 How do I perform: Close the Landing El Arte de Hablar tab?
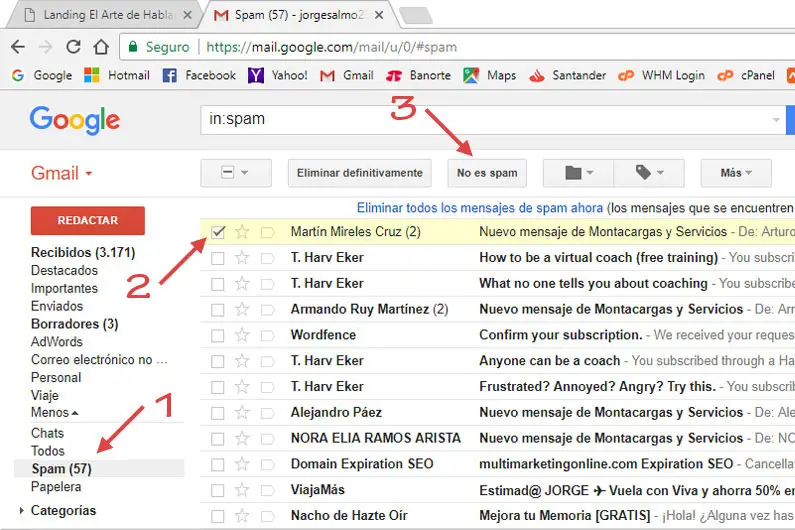[188, 15]
